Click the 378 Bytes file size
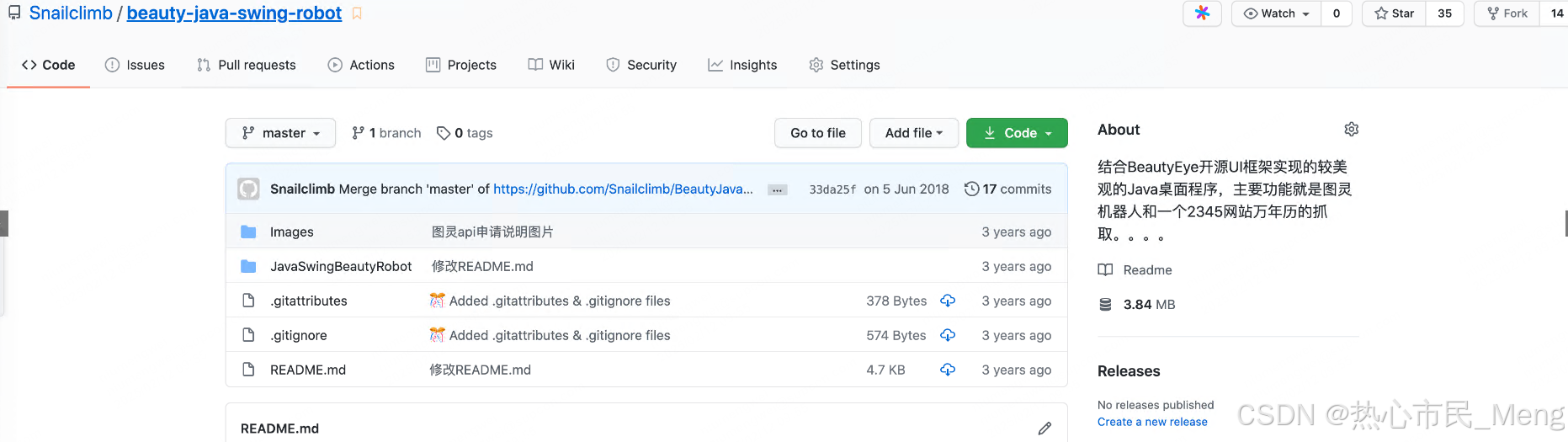1568x442 pixels. [896, 301]
